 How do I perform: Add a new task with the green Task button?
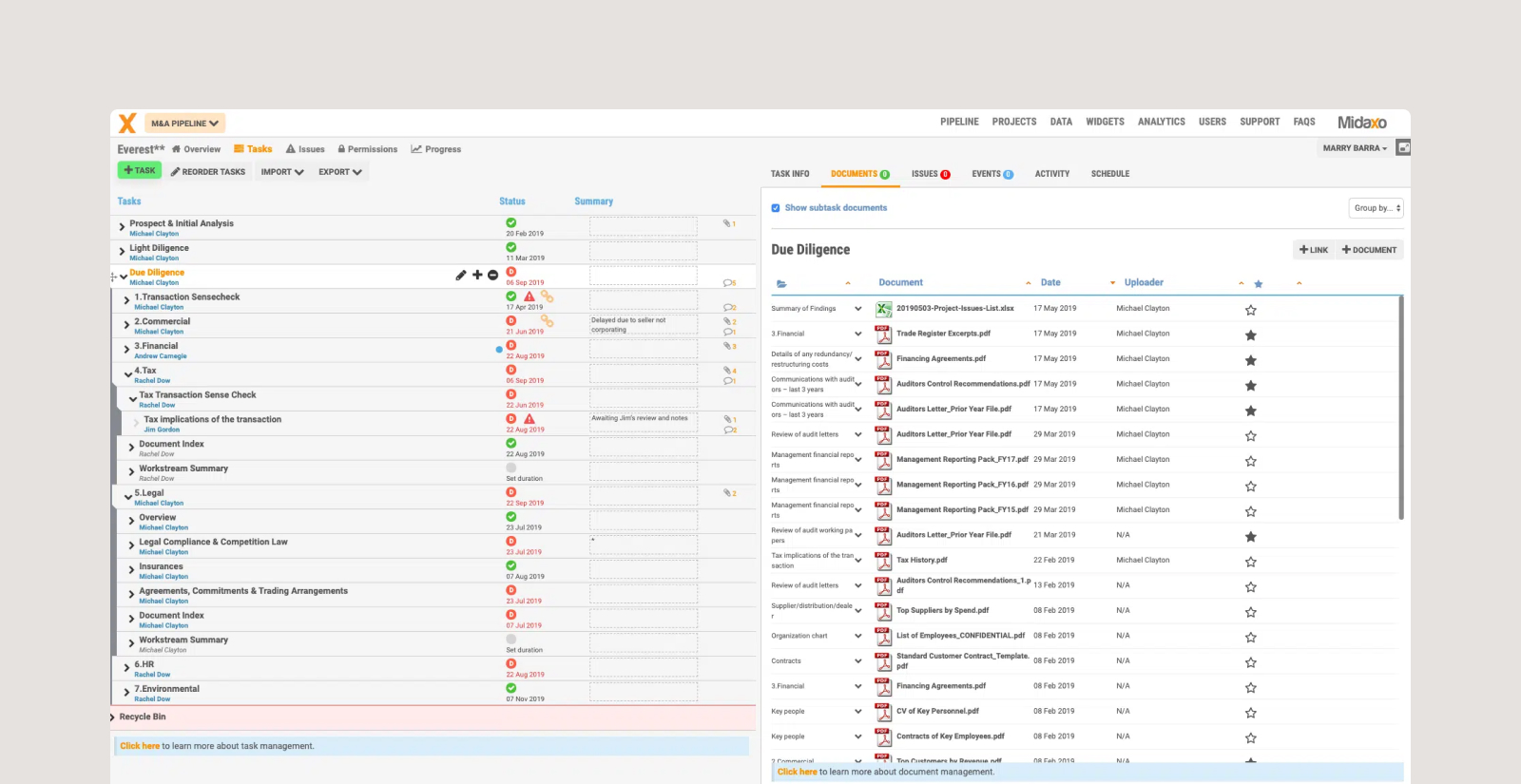(x=140, y=170)
